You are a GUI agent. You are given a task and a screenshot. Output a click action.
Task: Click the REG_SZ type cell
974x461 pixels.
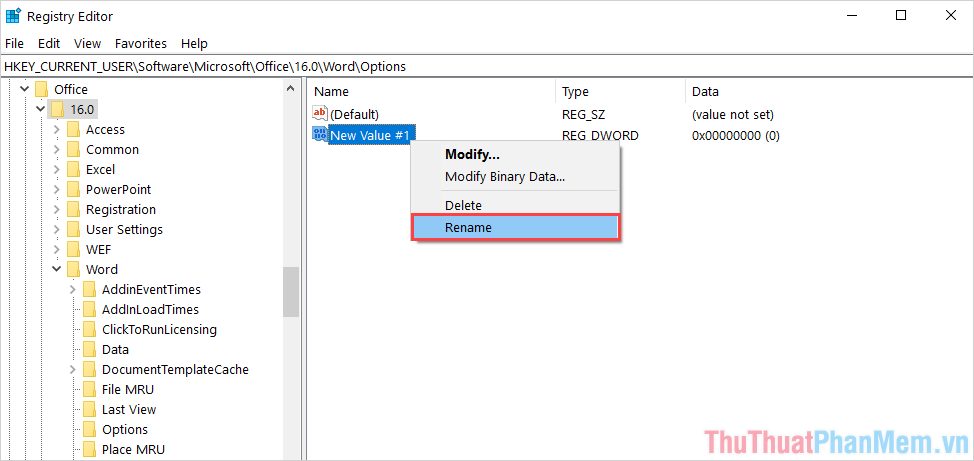tap(582, 114)
